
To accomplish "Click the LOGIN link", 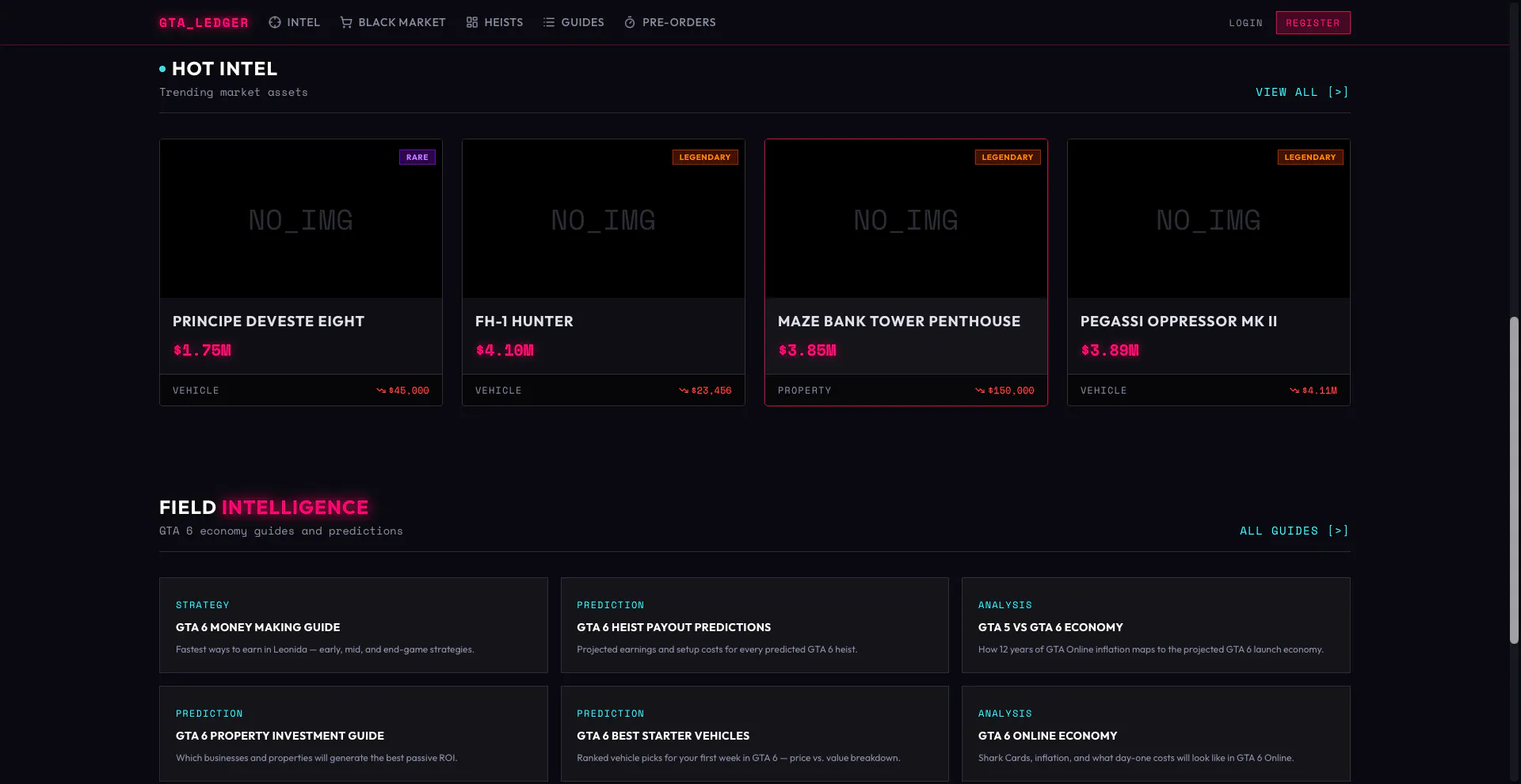I will point(1246,23).
